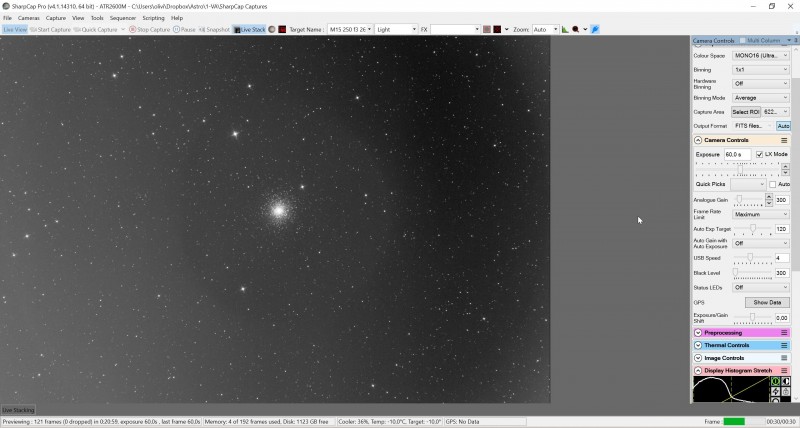The width and height of the screenshot is (800, 428).
Task: Open the Preprocessing section hamburger menu
Action: [784, 333]
